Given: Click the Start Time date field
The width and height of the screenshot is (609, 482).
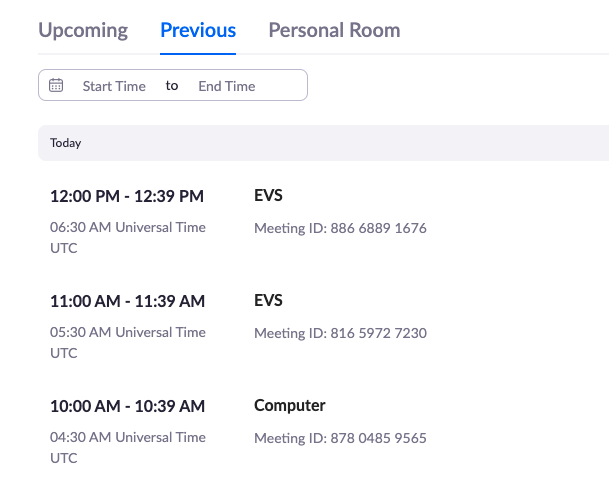Looking at the screenshot, I should (114, 86).
